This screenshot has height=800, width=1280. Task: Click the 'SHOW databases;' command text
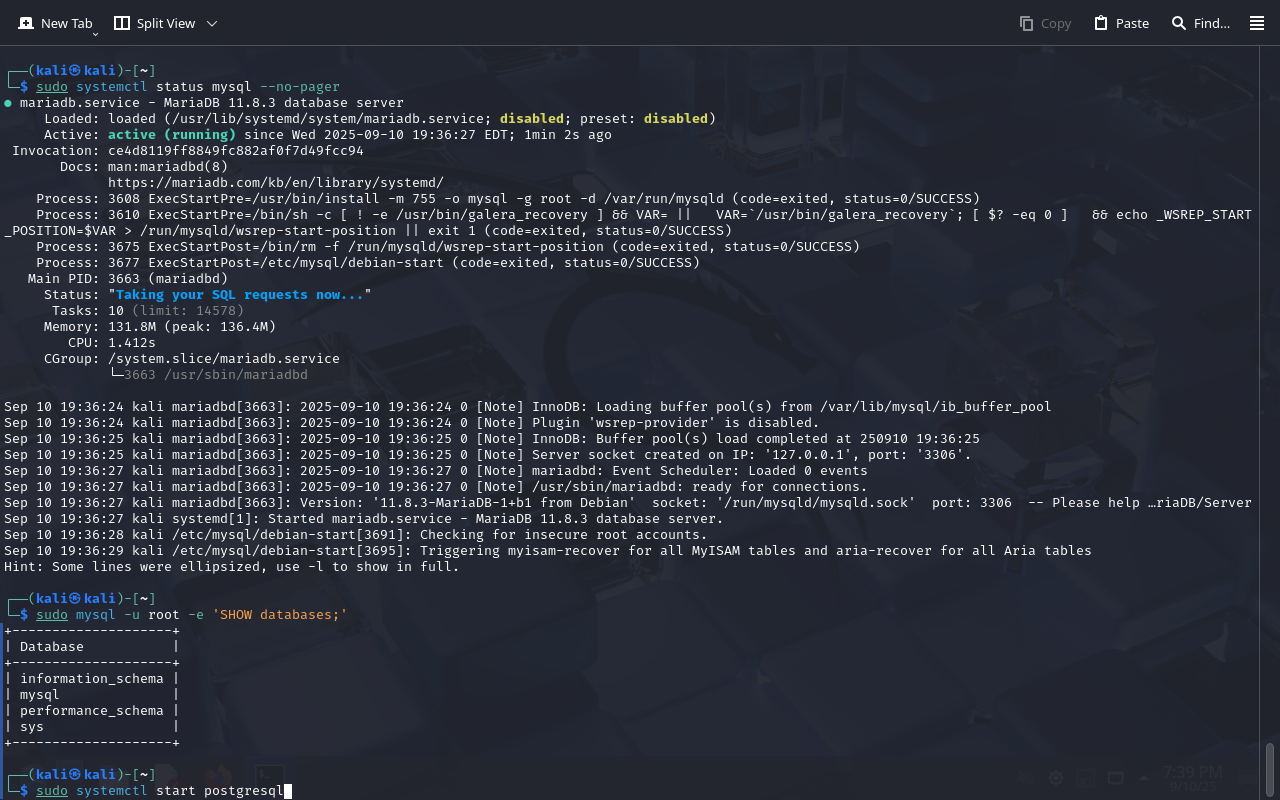click(280, 614)
